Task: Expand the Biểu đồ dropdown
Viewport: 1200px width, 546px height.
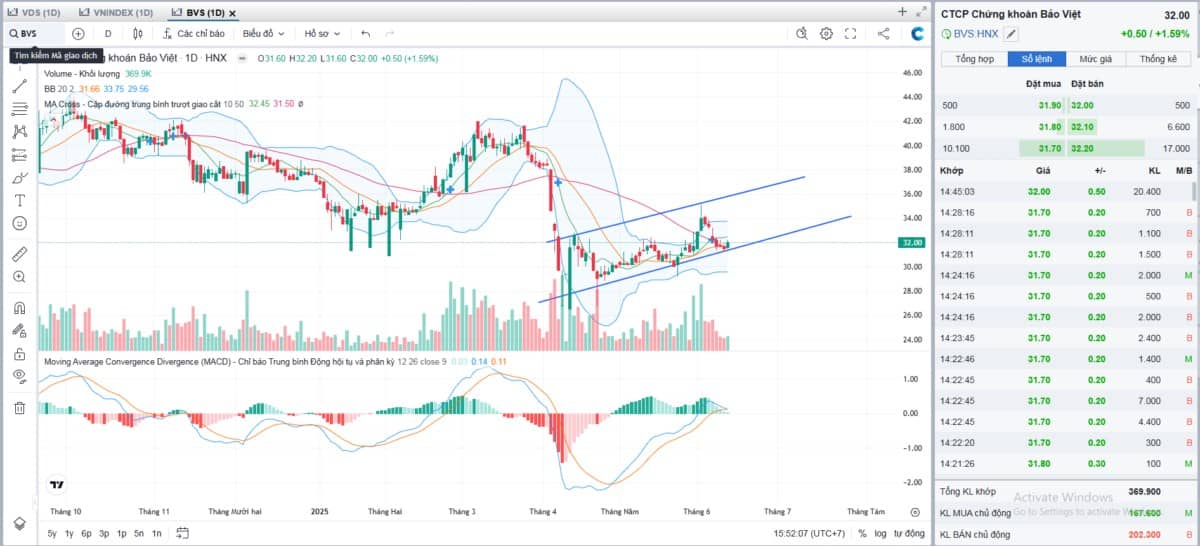Action: 266,33
